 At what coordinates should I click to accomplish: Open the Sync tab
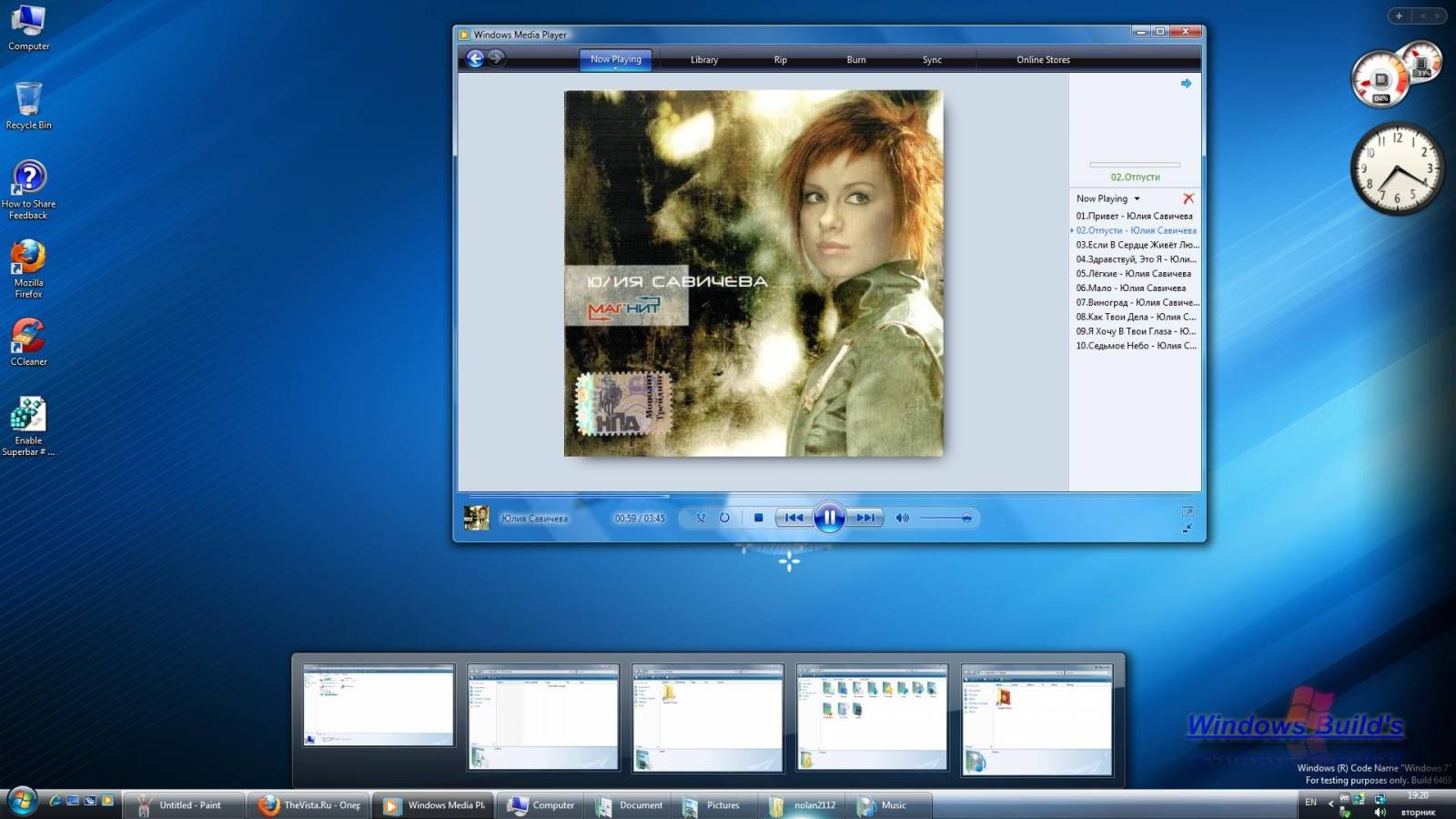933,60
